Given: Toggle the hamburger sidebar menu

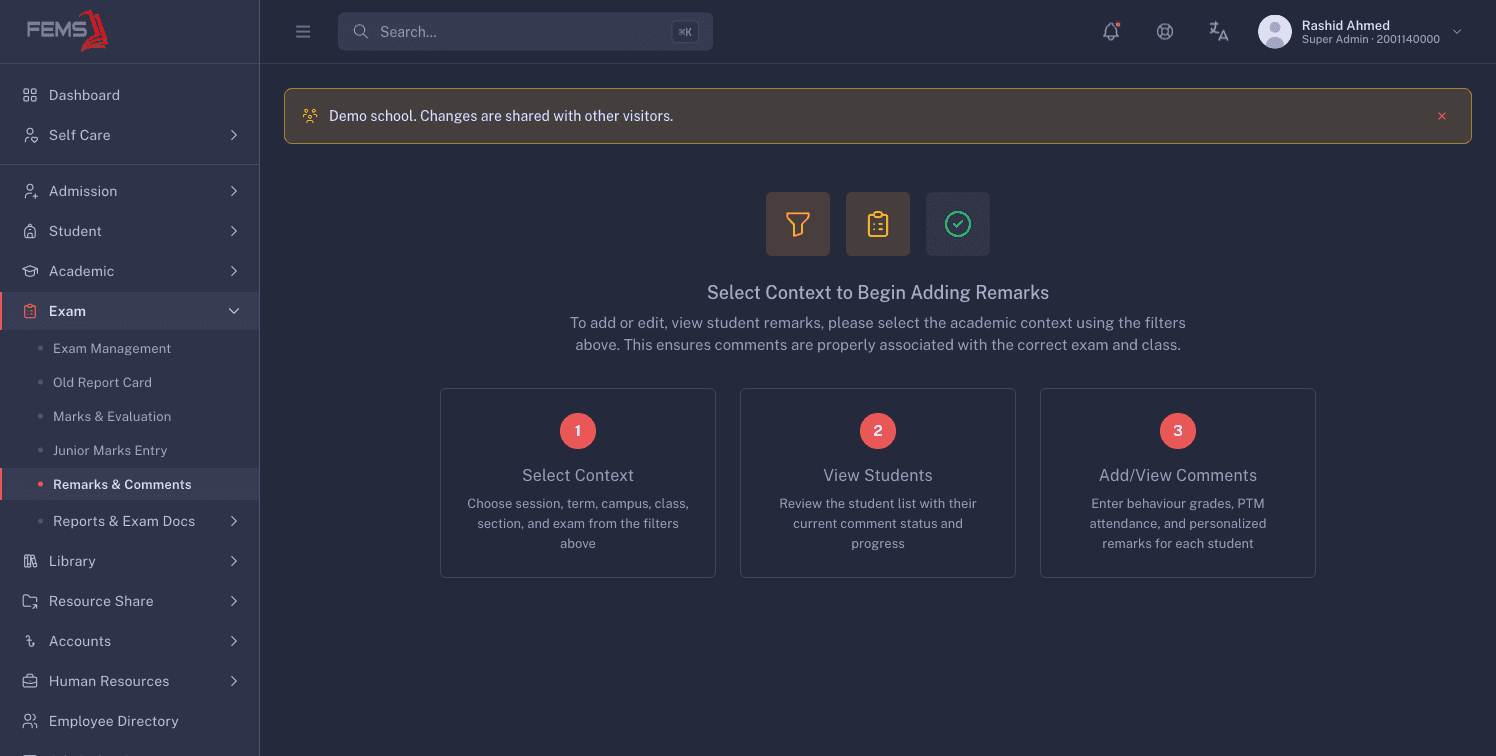Looking at the screenshot, I should (x=303, y=32).
